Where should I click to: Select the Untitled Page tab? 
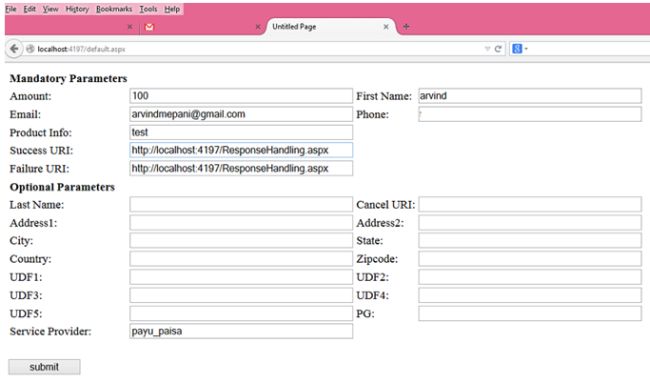(x=330, y=27)
